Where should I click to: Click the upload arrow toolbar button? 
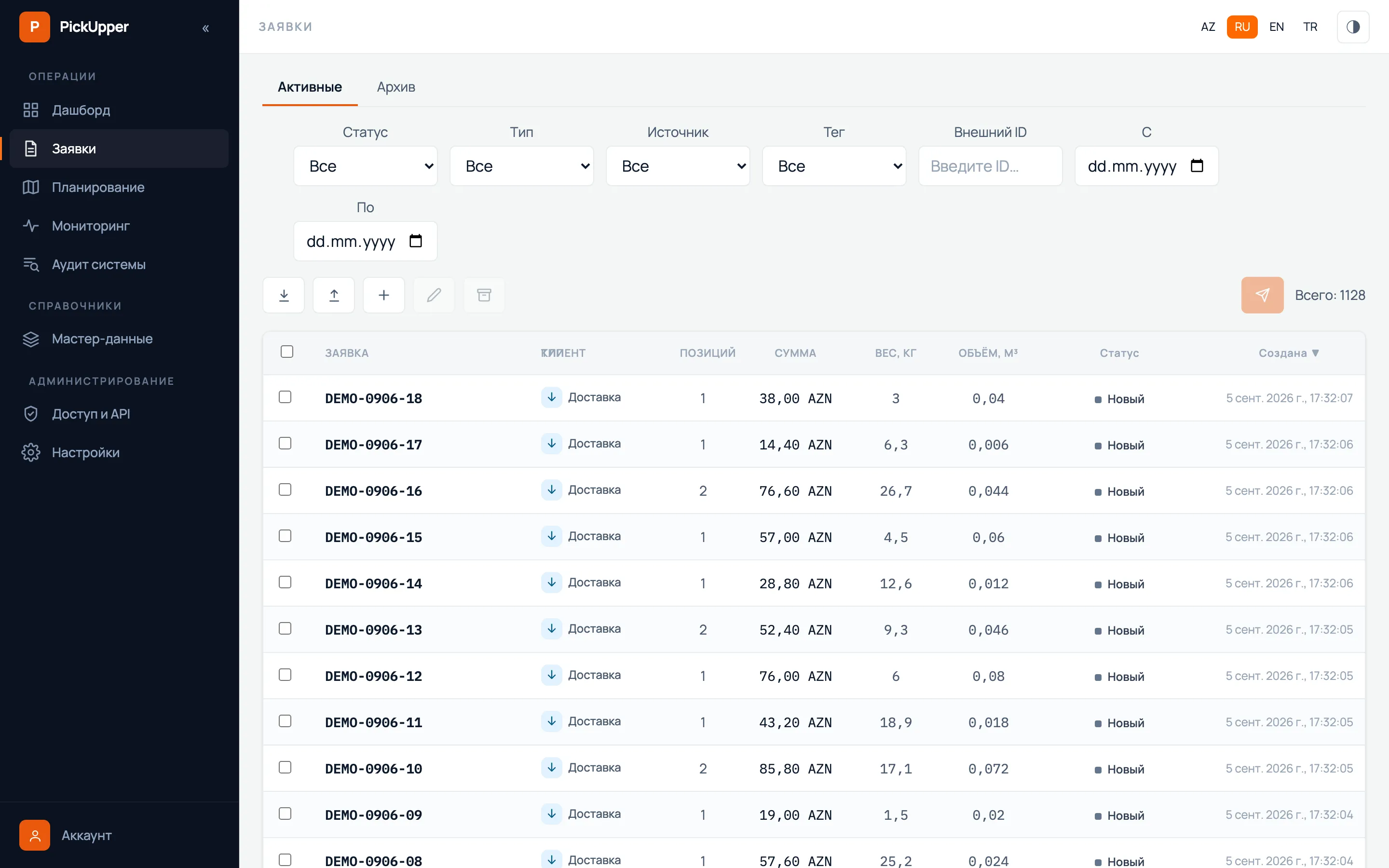pyautogui.click(x=333, y=295)
